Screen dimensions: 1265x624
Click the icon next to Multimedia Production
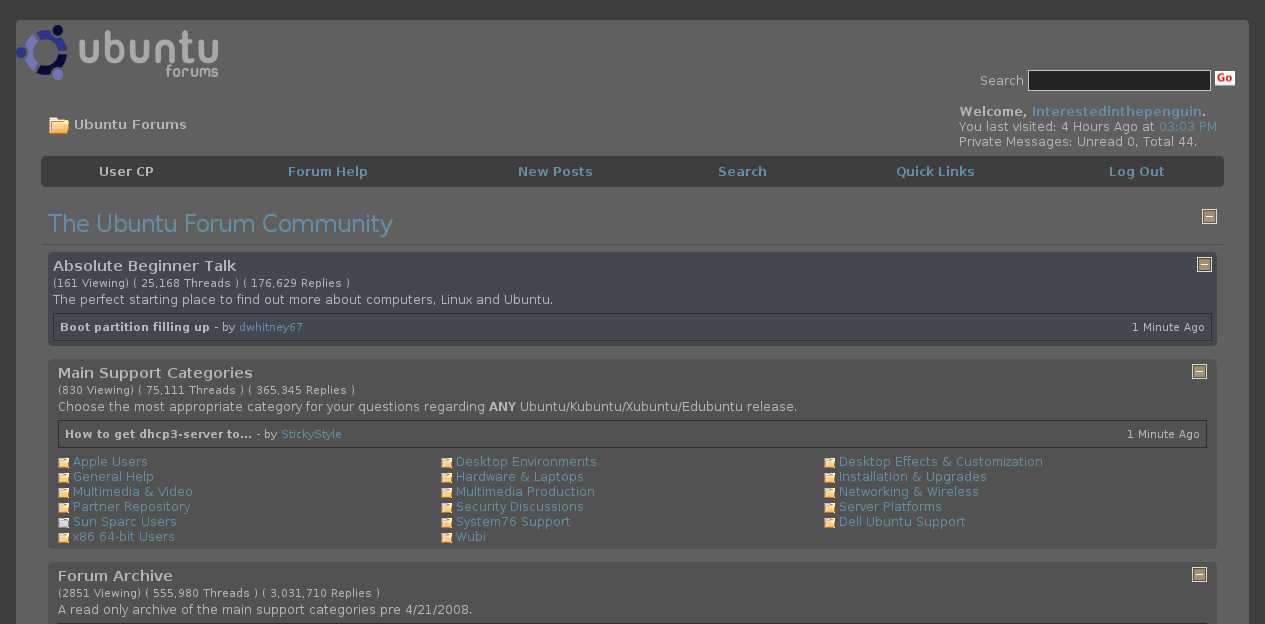[x=447, y=493]
